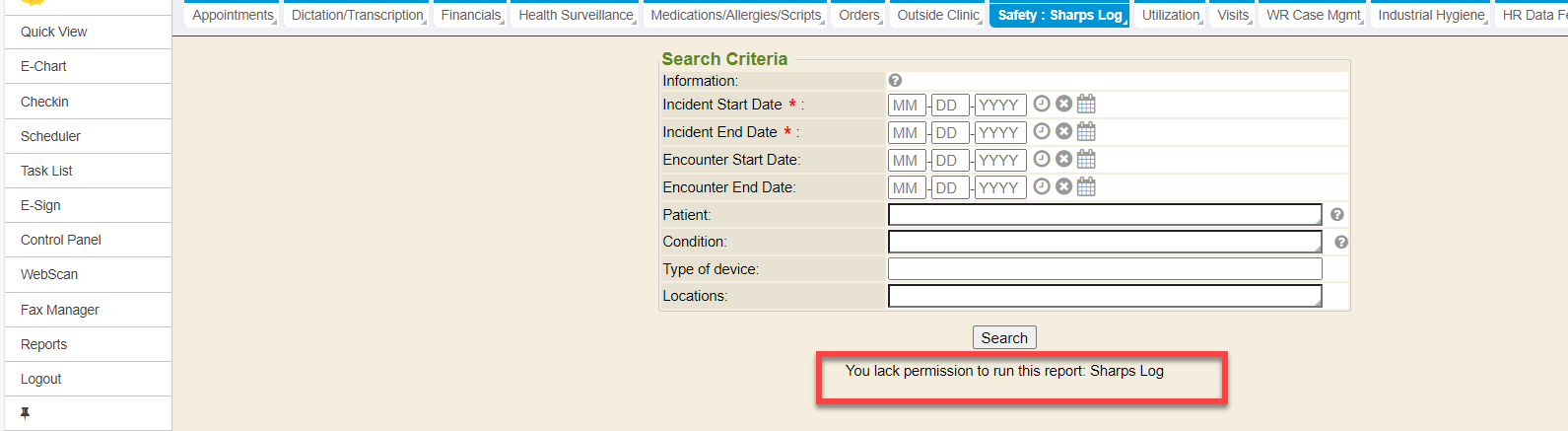Click the Incident Start Date month field
The width and height of the screenshot is (1568, 431).
coord(906,105)
